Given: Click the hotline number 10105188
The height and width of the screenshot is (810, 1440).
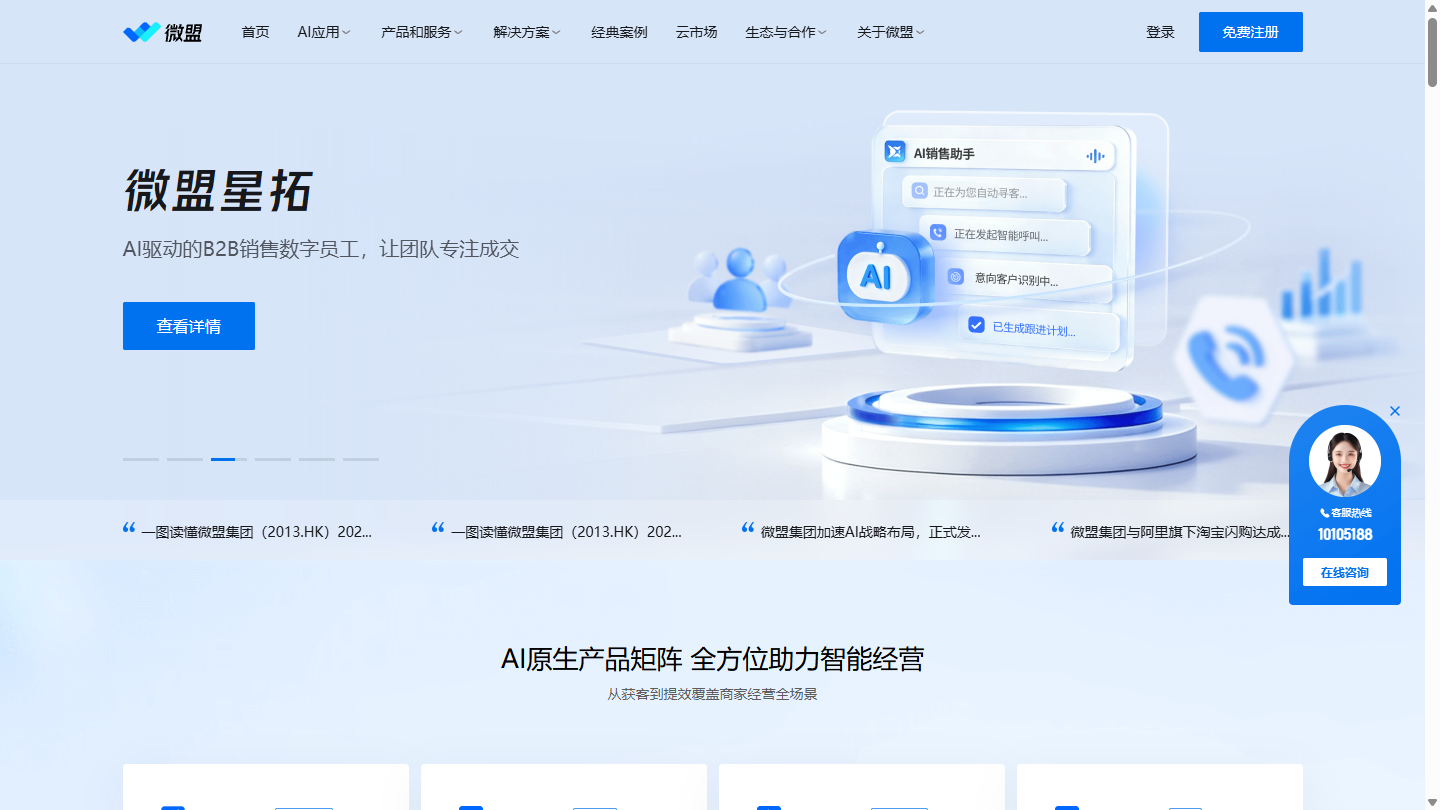Looking at the screenshot, I should pyautogui.click(x=1345, y=534).
